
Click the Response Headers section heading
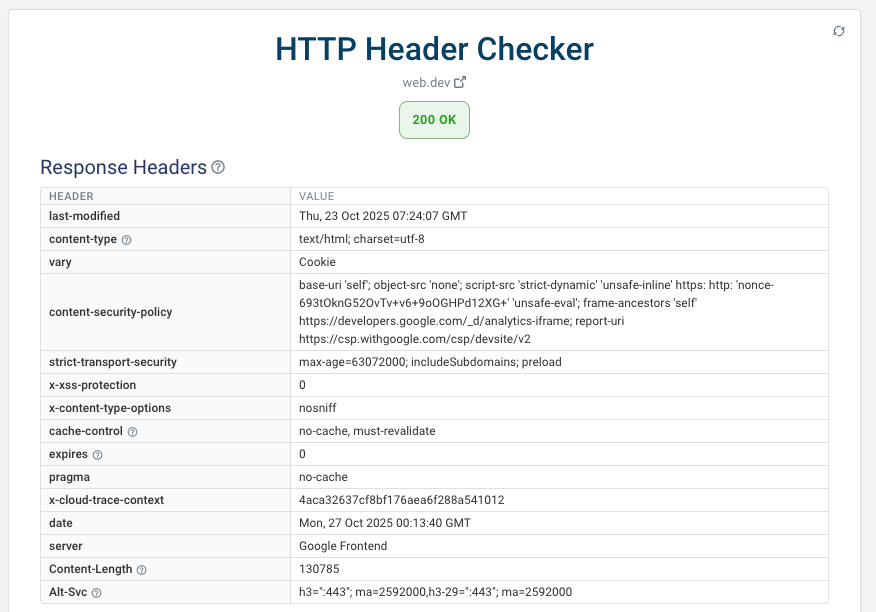pos(123,167)
